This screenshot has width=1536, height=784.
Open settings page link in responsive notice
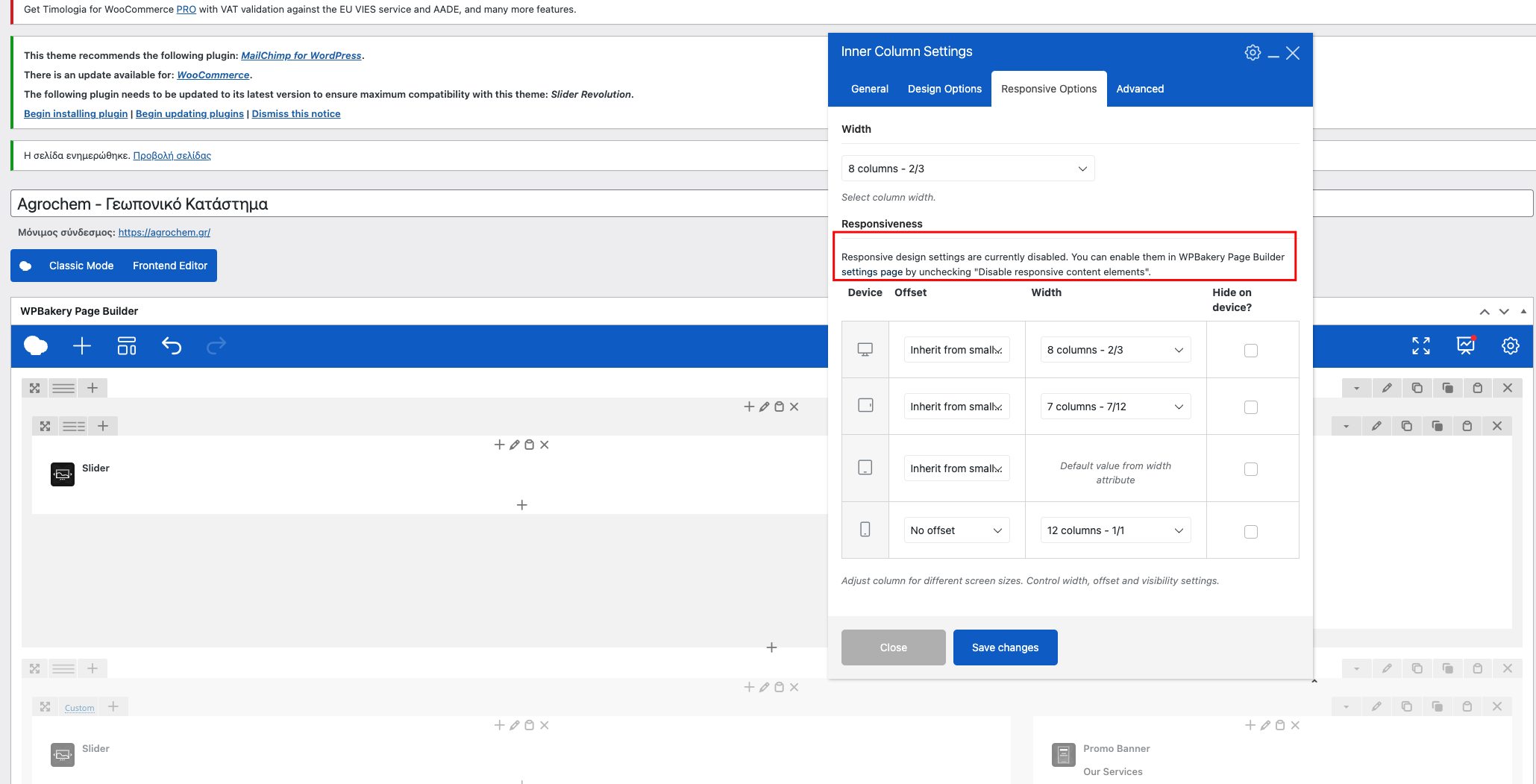(872, 272)
